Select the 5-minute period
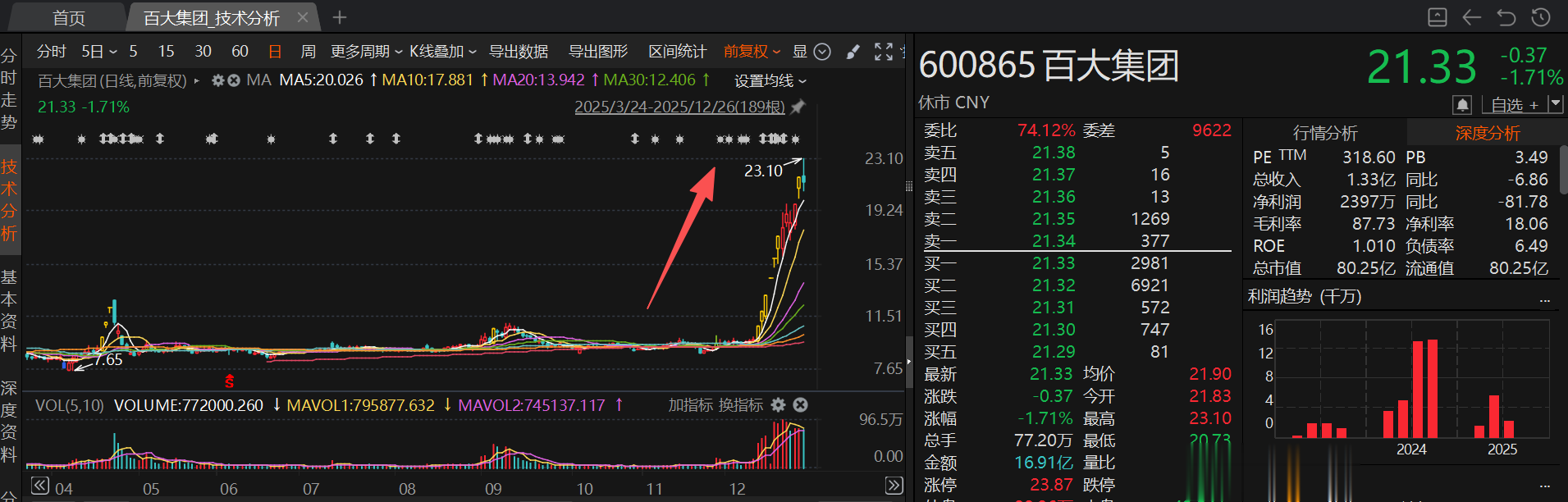1568x502 pixels. coord(133,52)
